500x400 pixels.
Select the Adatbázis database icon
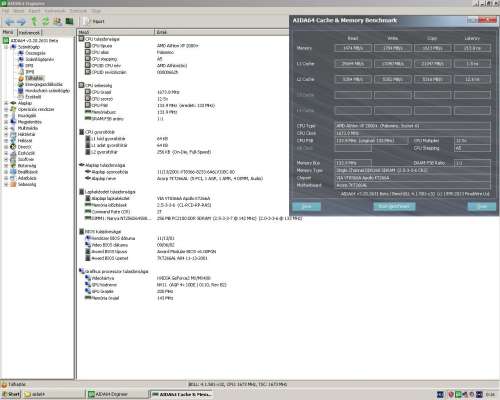tap(13, 178)
